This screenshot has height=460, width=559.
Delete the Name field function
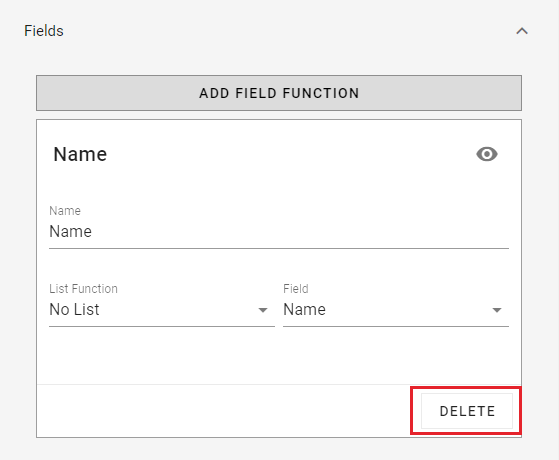coord(467,411)
